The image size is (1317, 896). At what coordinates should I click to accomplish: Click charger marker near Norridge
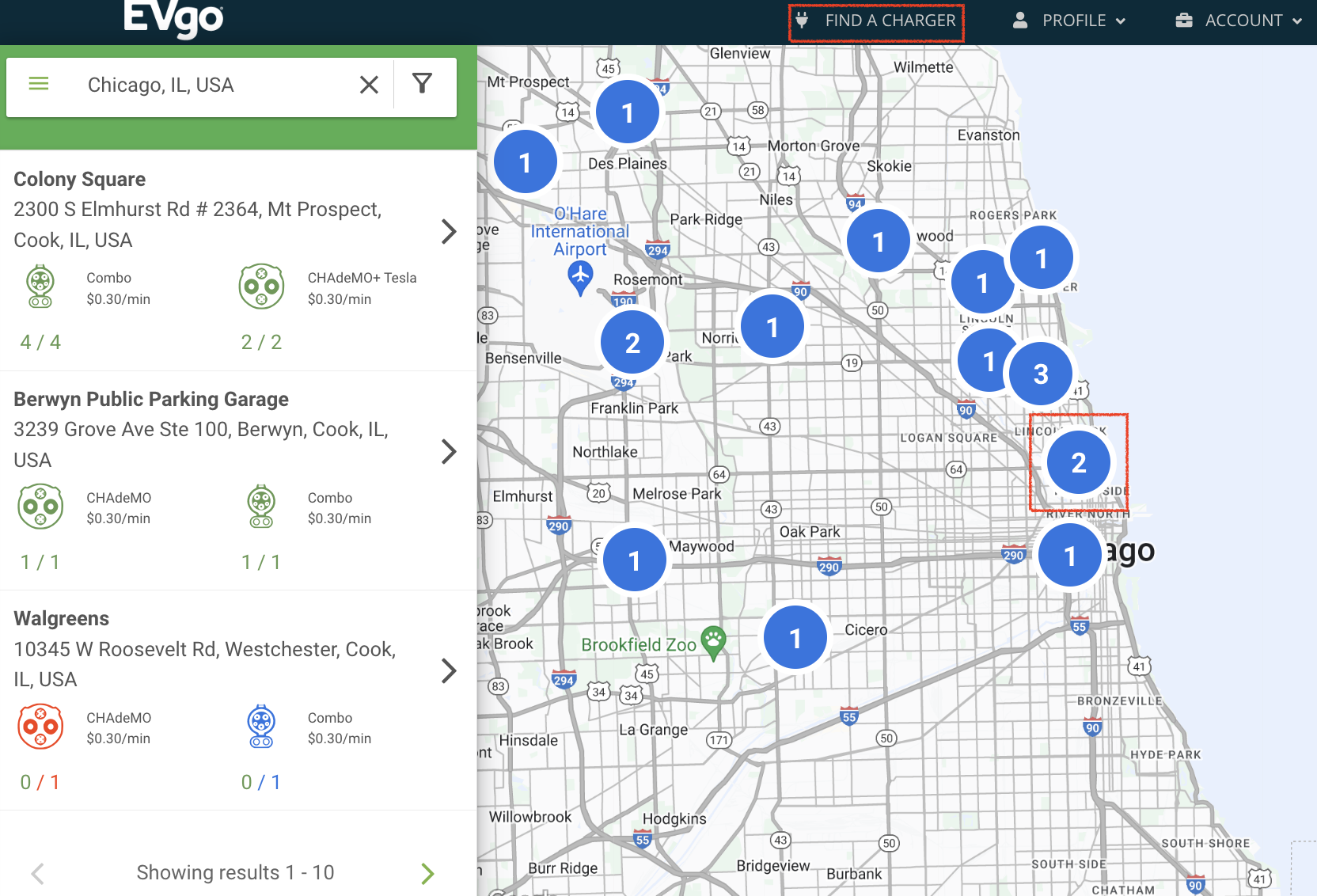pyautogui.click(x=772, y=326)
